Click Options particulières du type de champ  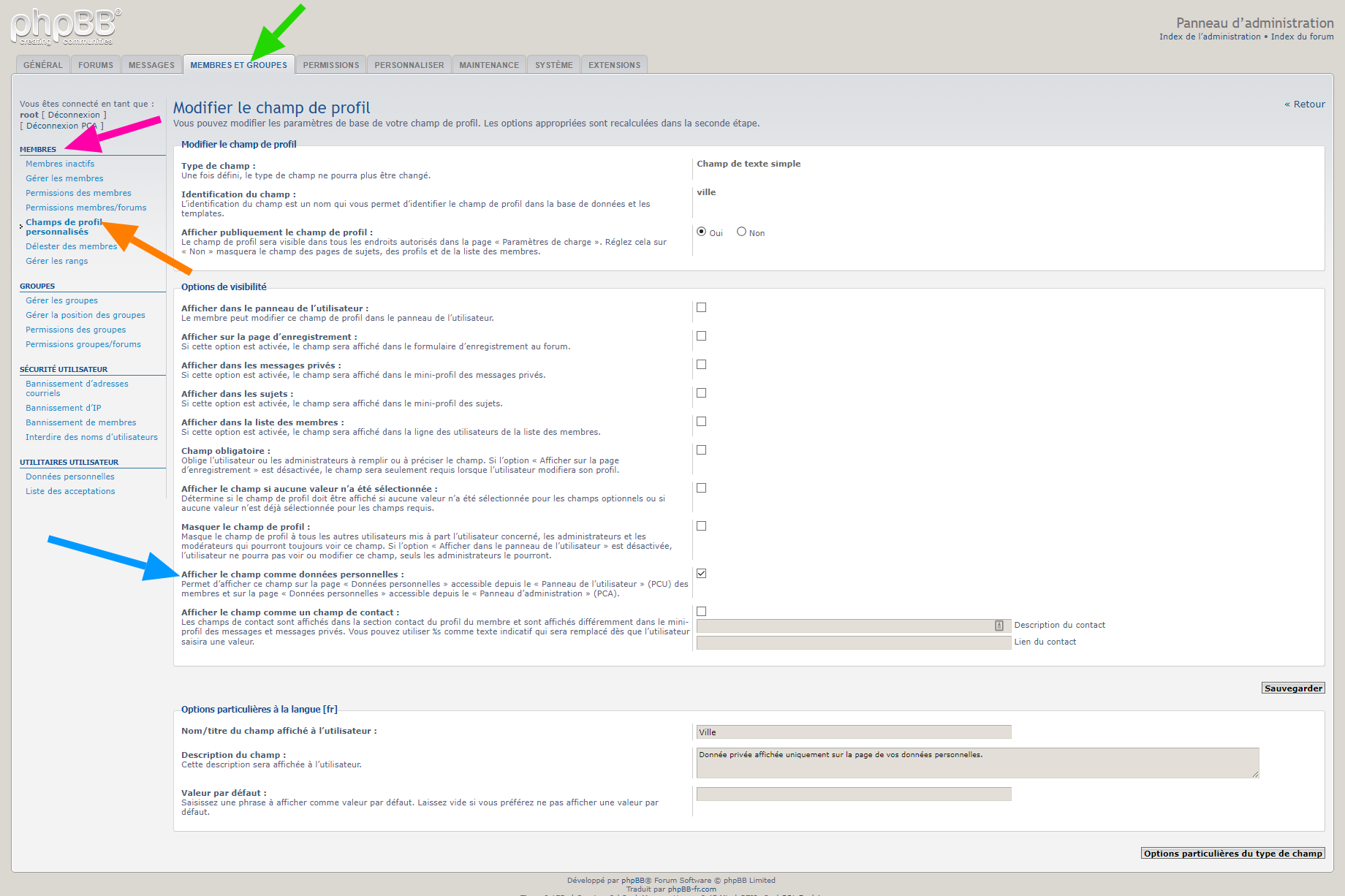coord(1232,854)
